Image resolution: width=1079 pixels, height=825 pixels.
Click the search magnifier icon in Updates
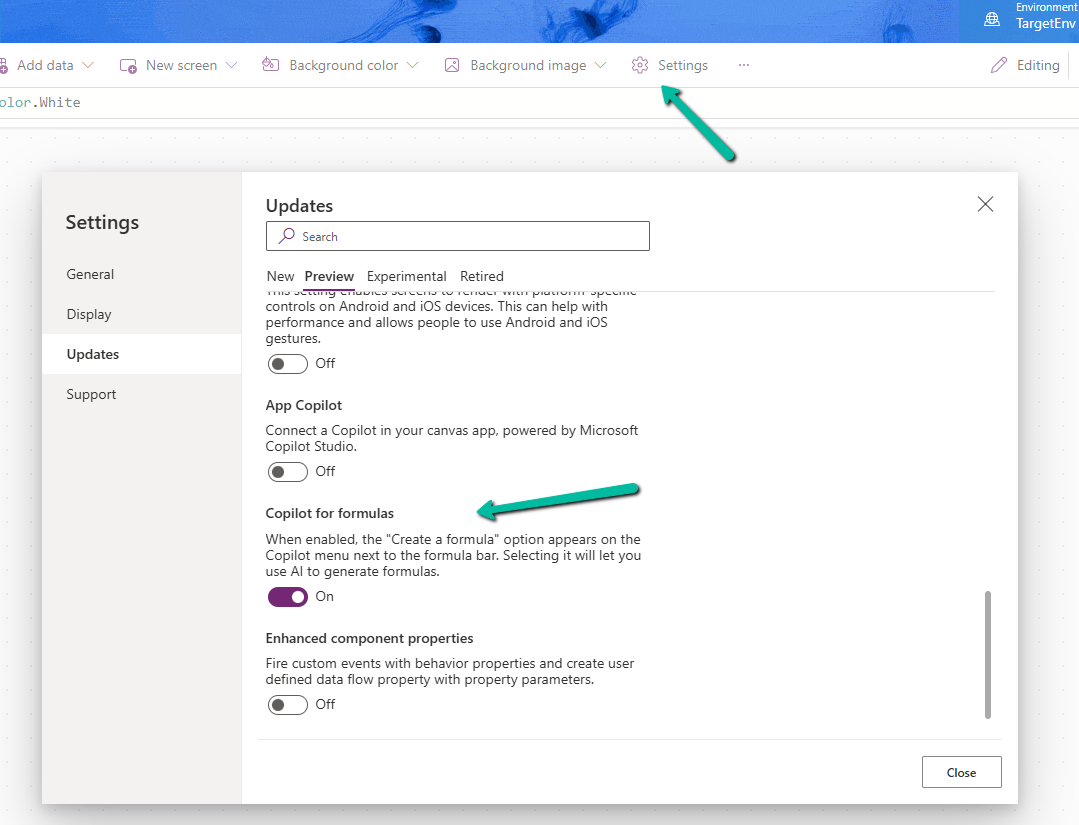(x=287, y=236)
